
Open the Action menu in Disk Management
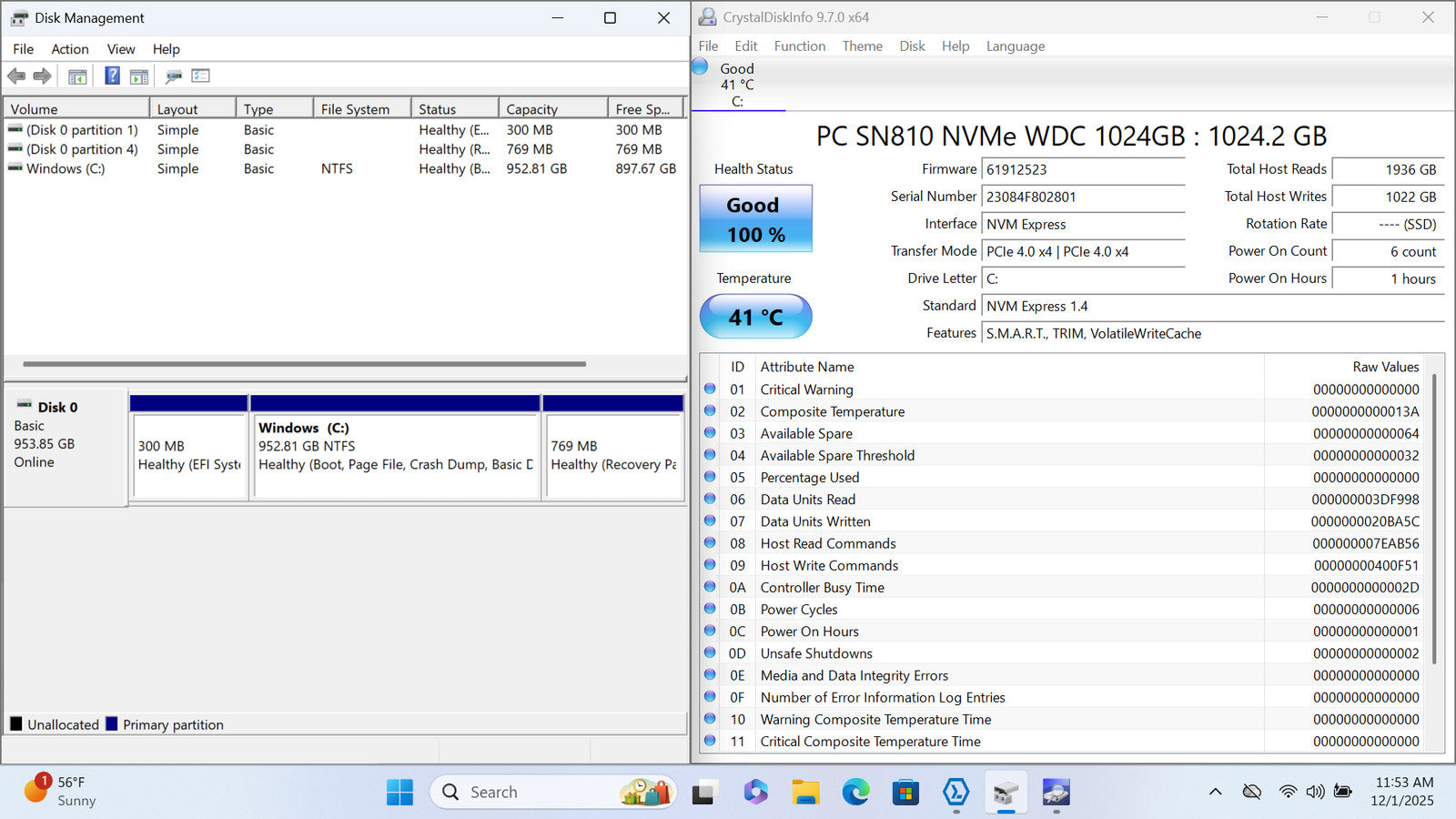point(70,49)
